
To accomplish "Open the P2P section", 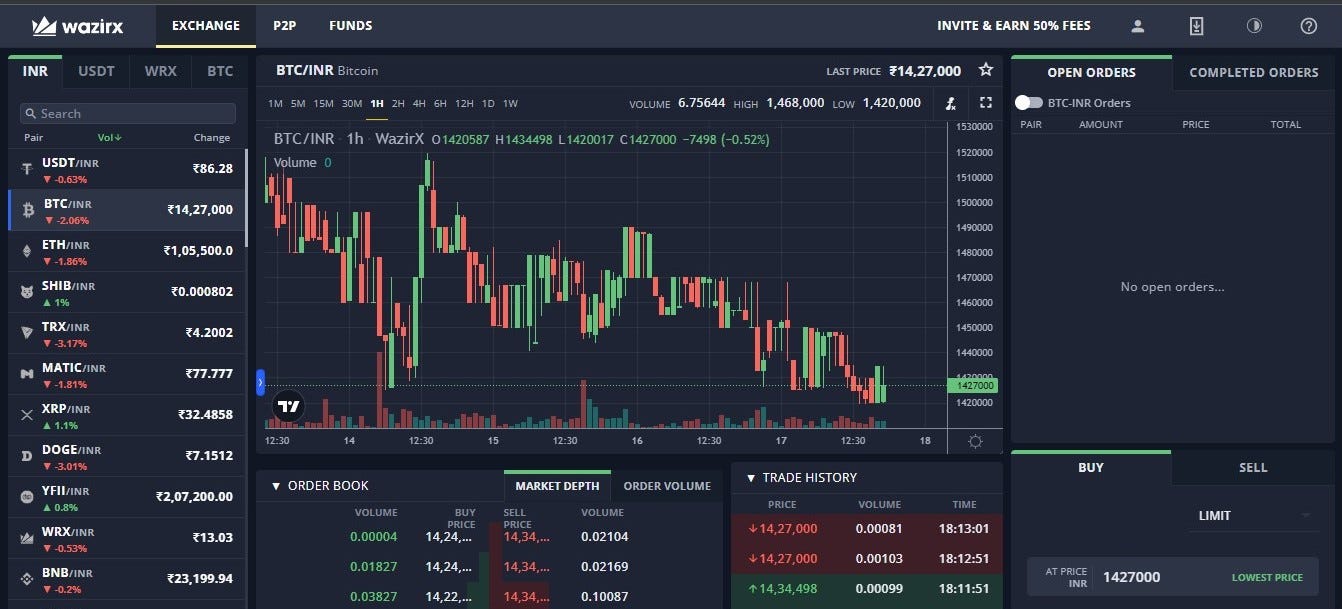I will [284, 25].
